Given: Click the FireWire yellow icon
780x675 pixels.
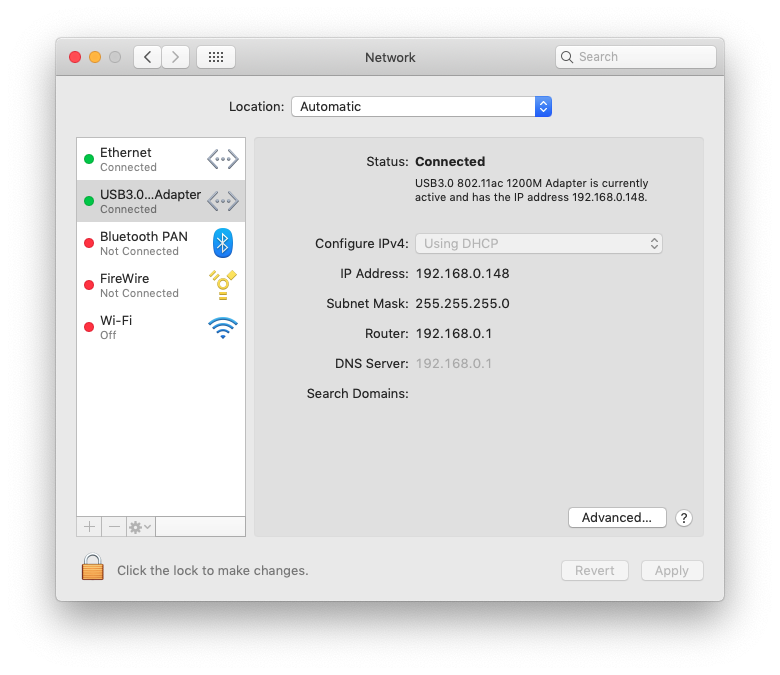Looking at the screenshot, I should click(223, 285).
